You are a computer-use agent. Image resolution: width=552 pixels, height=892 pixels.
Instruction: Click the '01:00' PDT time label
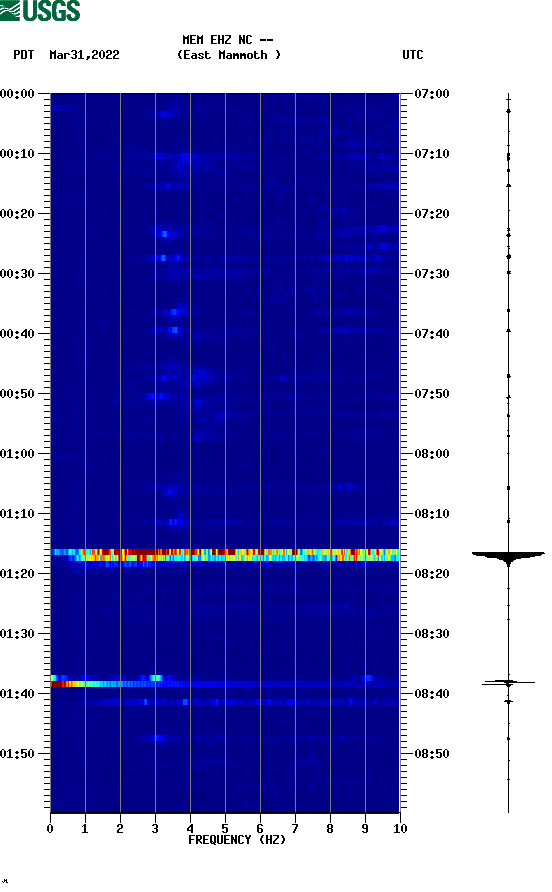click(x=18, y=454)
